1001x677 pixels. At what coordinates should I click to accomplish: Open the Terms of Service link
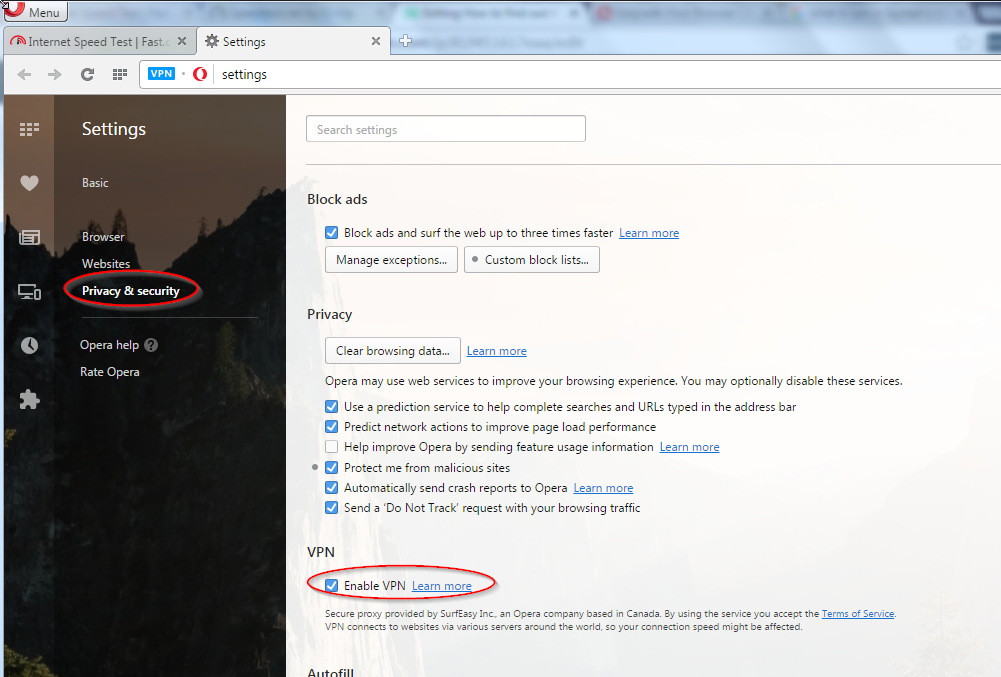click(x=858, y=614)
